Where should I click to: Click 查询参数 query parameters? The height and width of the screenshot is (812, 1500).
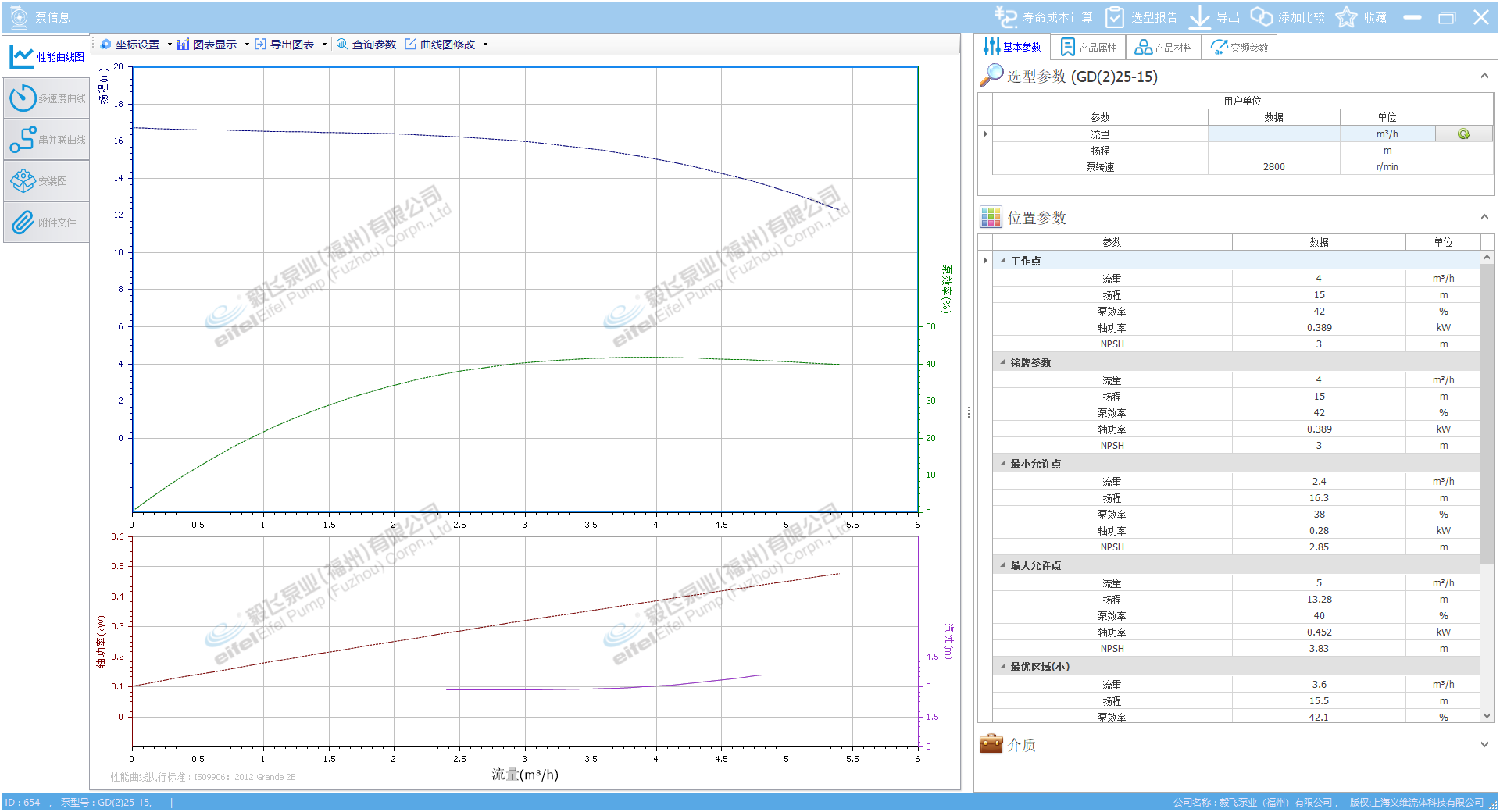coord(366,45)
